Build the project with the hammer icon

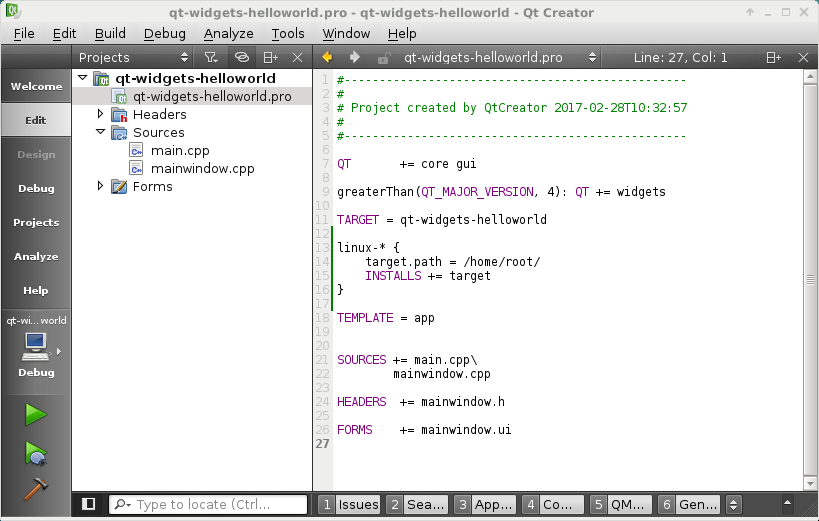(x=36, y=489)
